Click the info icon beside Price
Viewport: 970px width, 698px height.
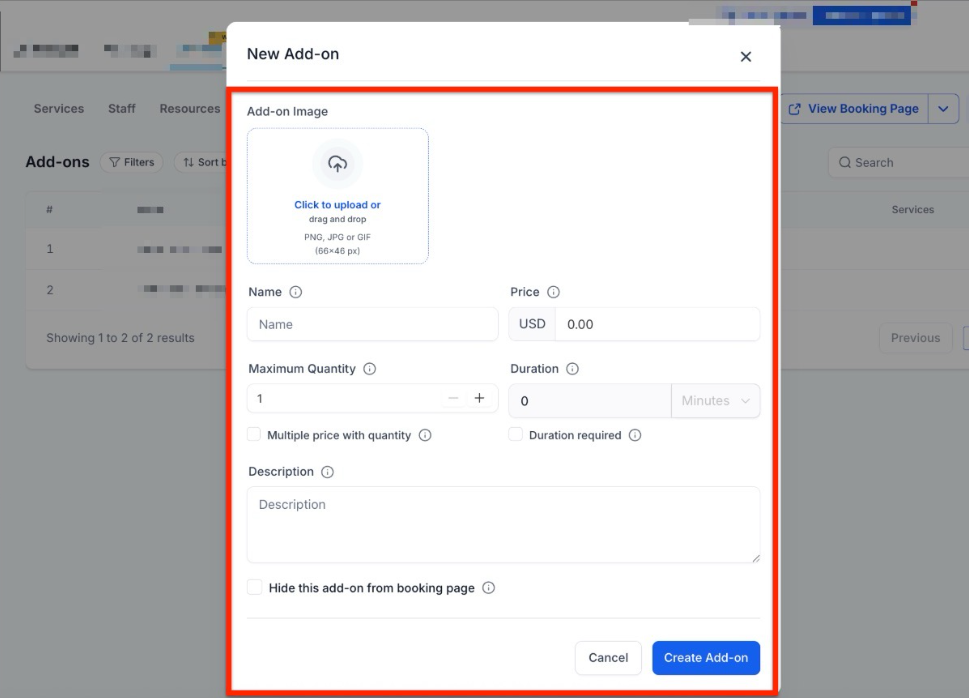click(553, 292)
